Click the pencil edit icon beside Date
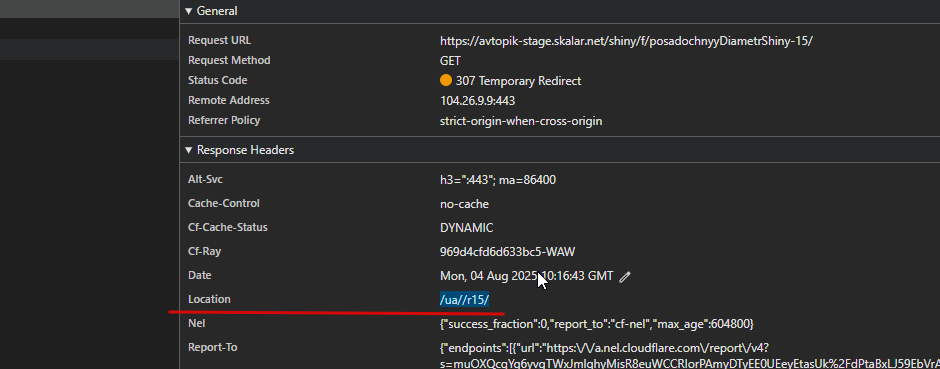Viewport: 940px width, 369px height. click(625, 277)
